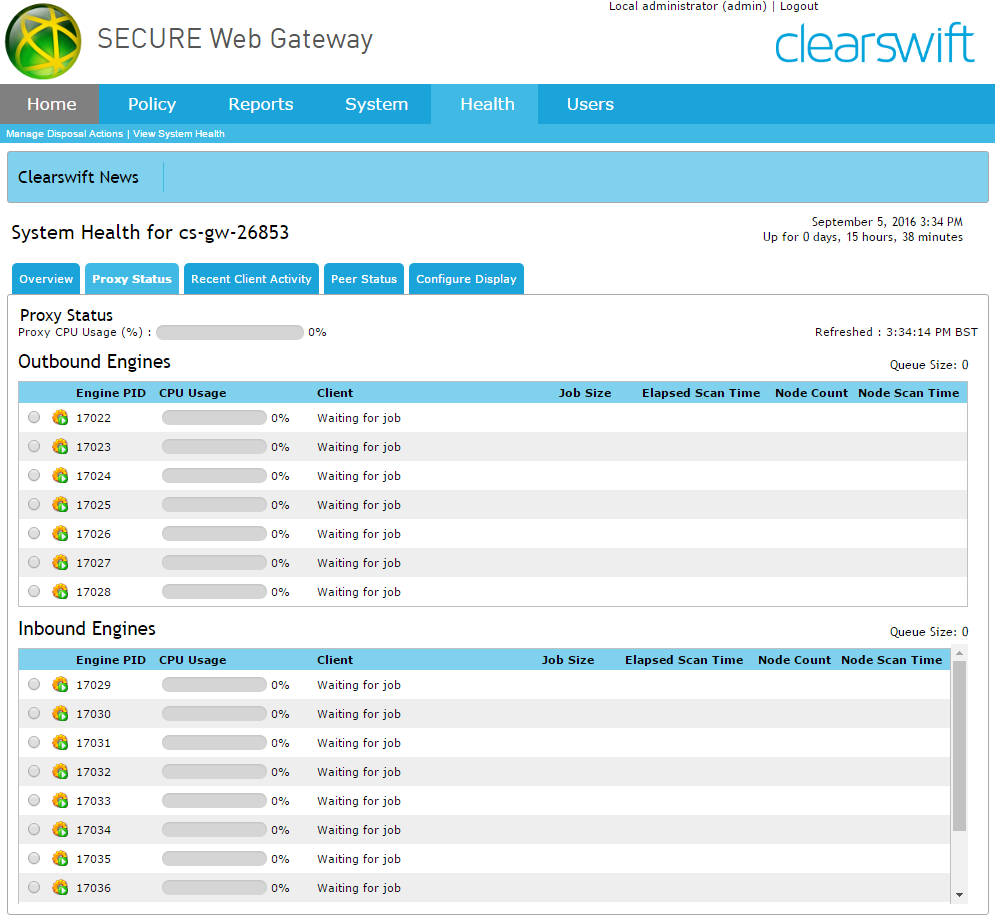Open the System menu
The image size is (995, 917).
point(376,104)
